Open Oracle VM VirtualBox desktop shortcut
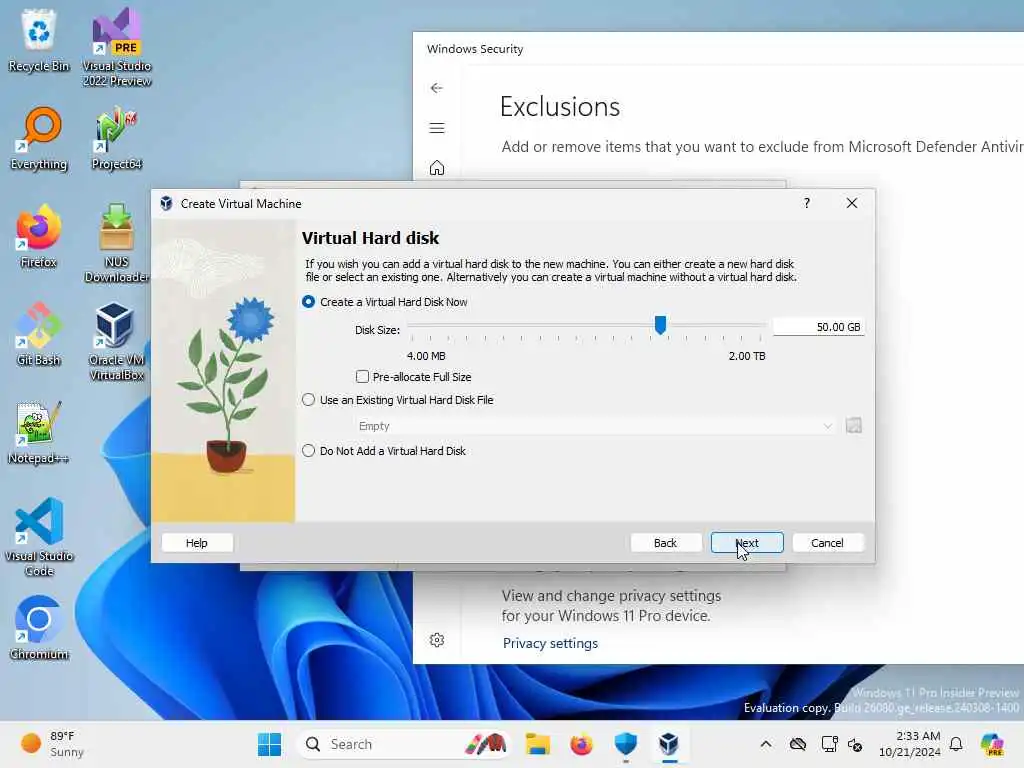Viewport: 1024px width, 768px height. (x=117, y=341)
